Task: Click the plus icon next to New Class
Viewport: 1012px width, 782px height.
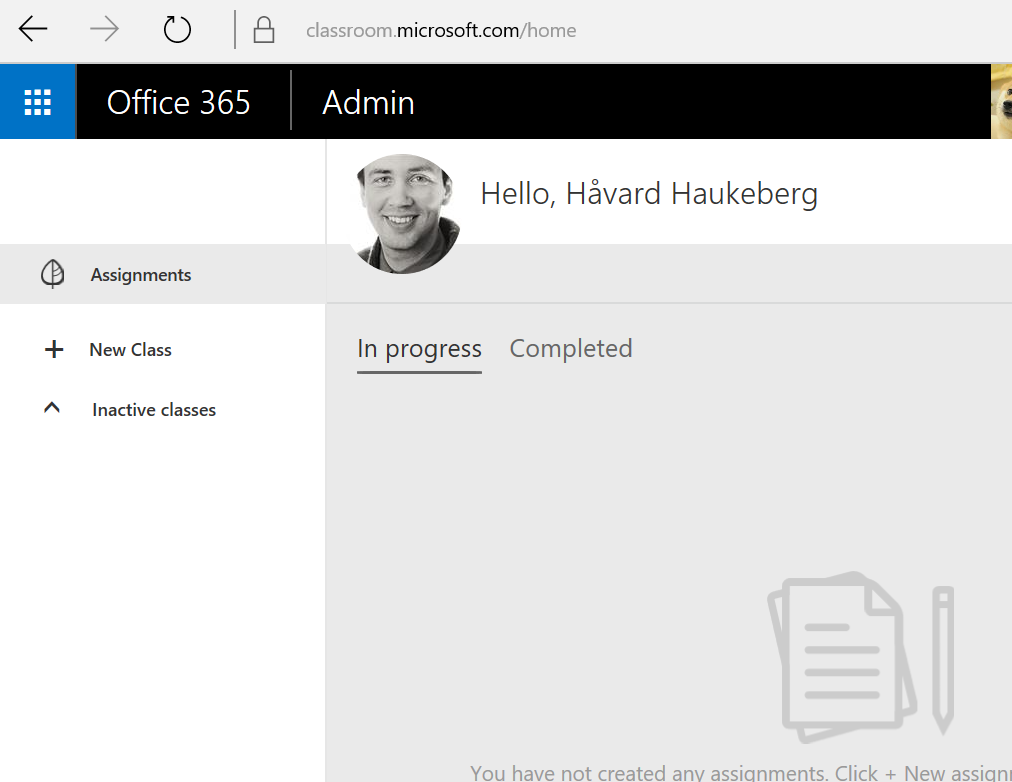Action: [x=53, y=350]
